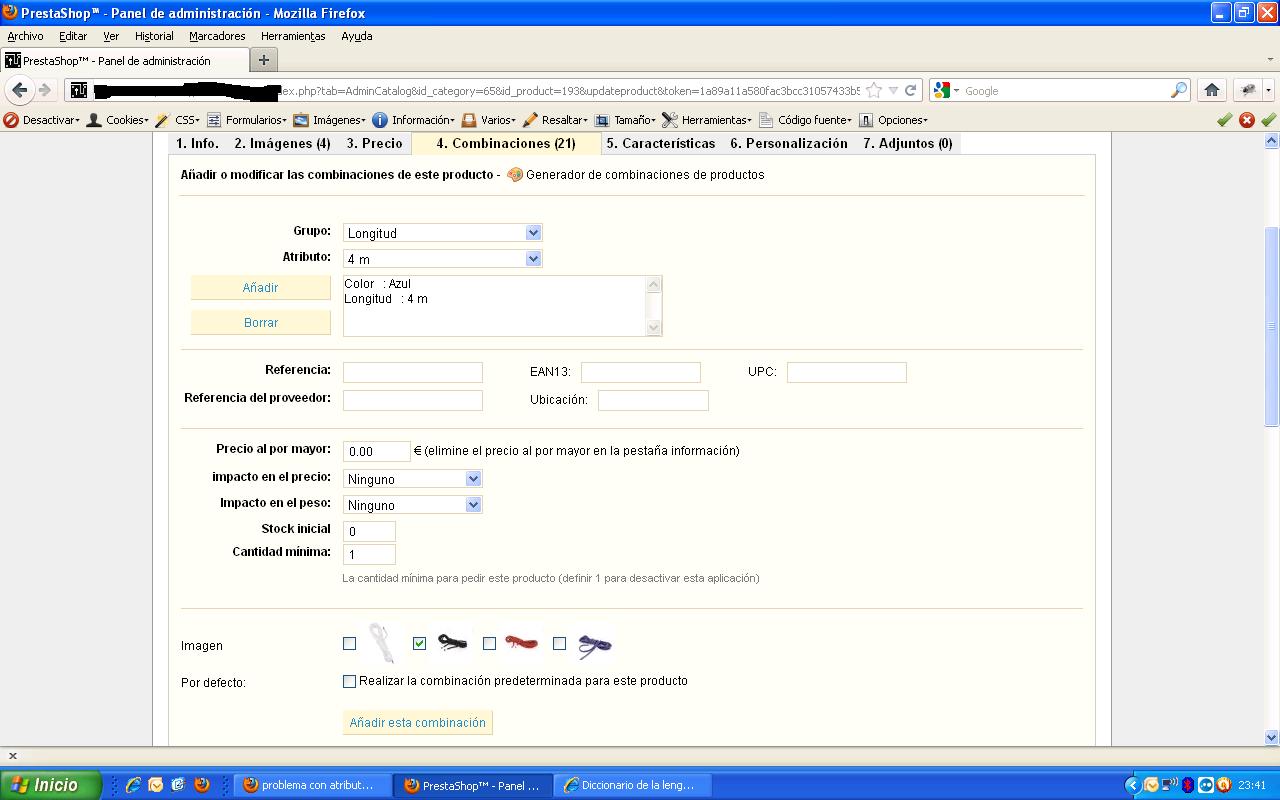The image size is (1280, 800).
Task: Open the CSS developer toolbar menu
Action: 177,120
